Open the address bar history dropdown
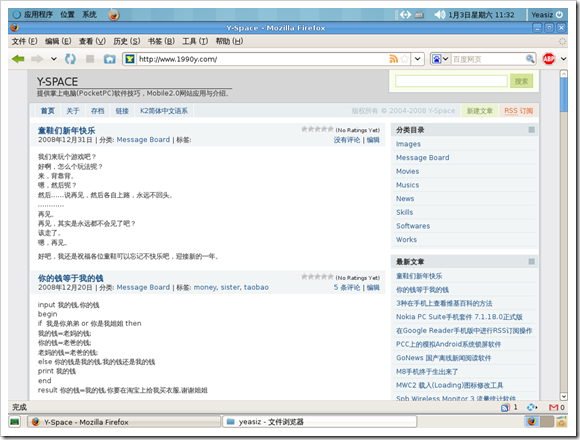The height and width of the screenshot is (440, 580). point(418,59)
